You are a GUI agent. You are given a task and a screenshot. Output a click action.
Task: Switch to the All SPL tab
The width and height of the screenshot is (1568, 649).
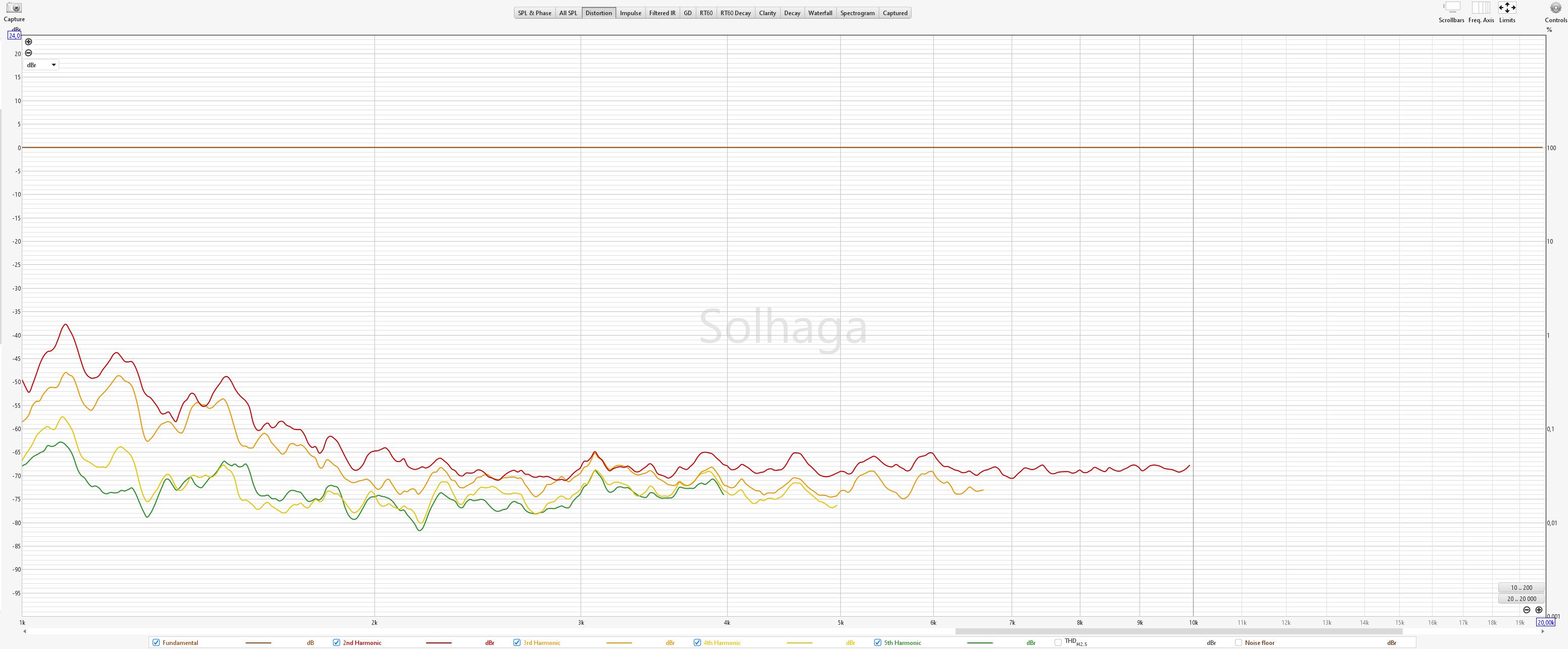click(568, 13)
